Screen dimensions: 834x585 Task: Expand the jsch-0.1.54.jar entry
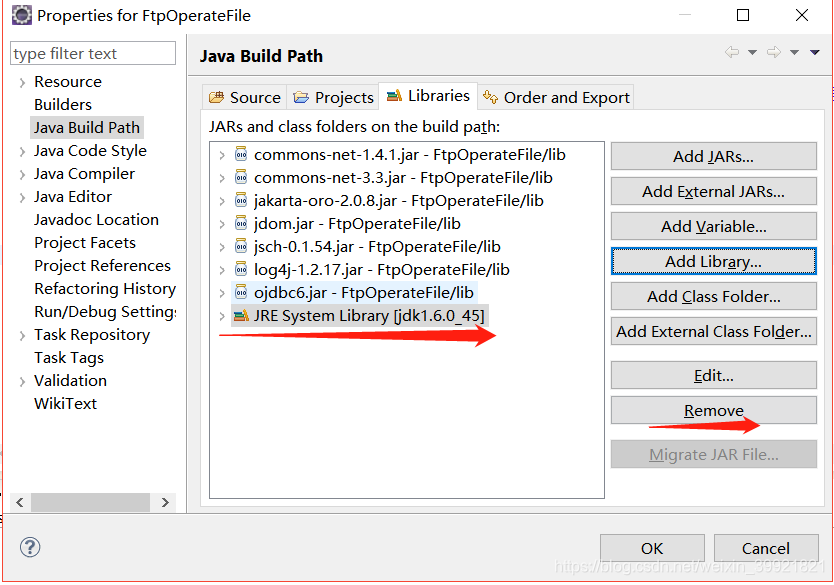(x=222, y=247)
